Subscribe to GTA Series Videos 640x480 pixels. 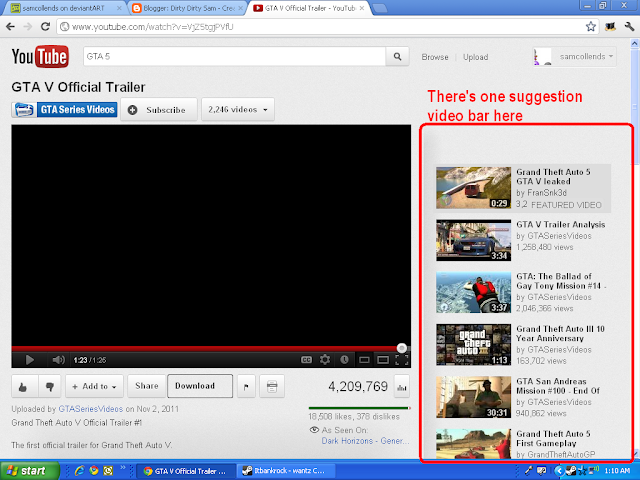[x=159, y=109]
